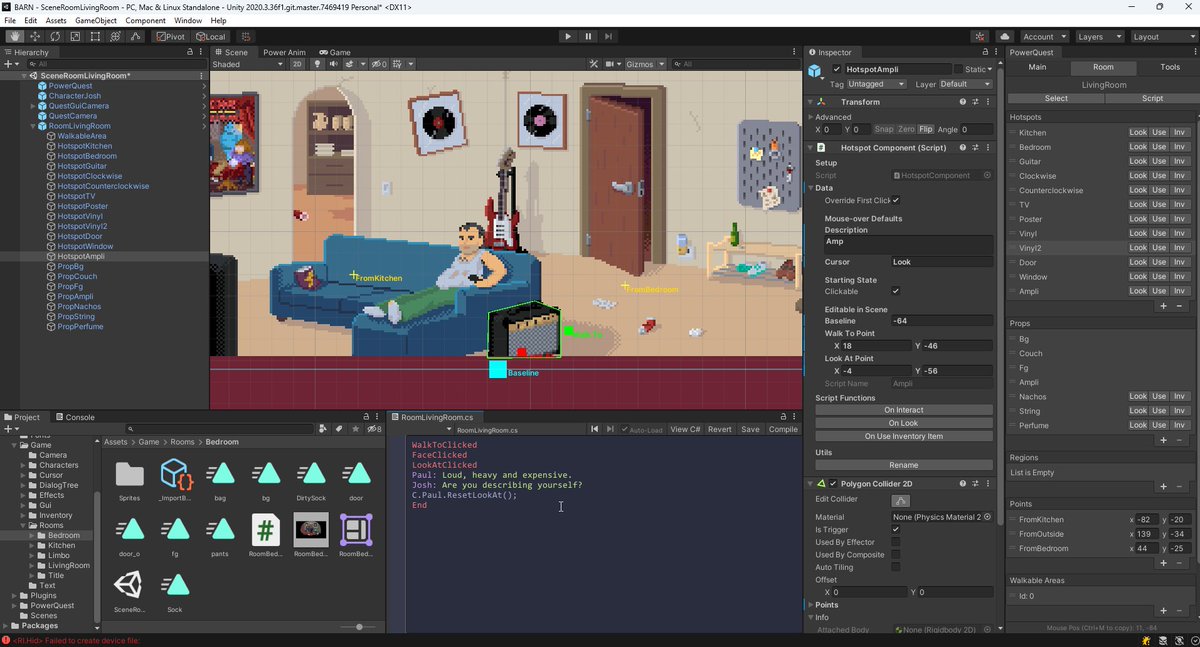Open the Layer Default dropdown
1200x647 pixels.
click(x=965, y=84)
